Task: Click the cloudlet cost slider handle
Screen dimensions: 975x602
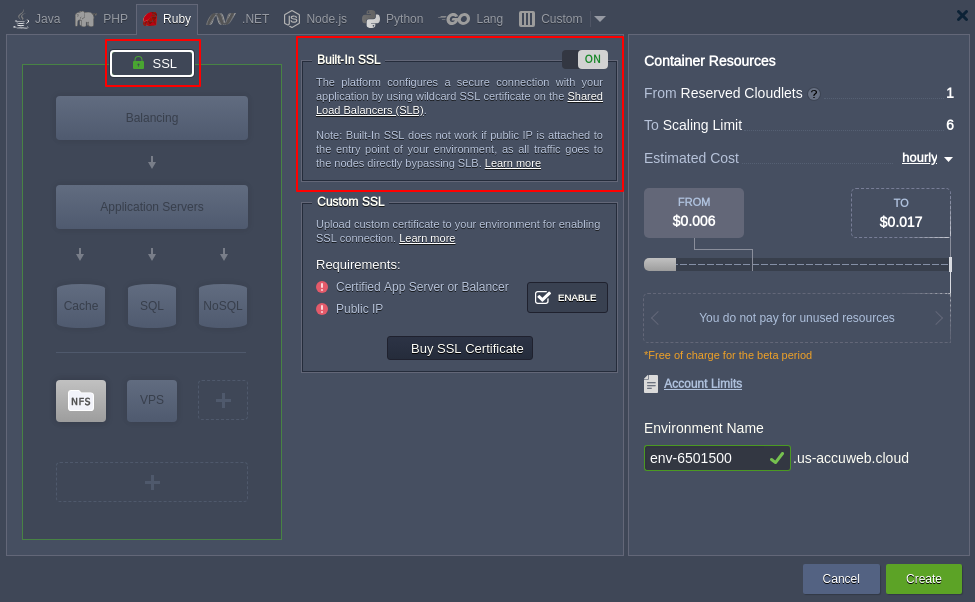Action: pyautogui.click(x=660, y=265)
